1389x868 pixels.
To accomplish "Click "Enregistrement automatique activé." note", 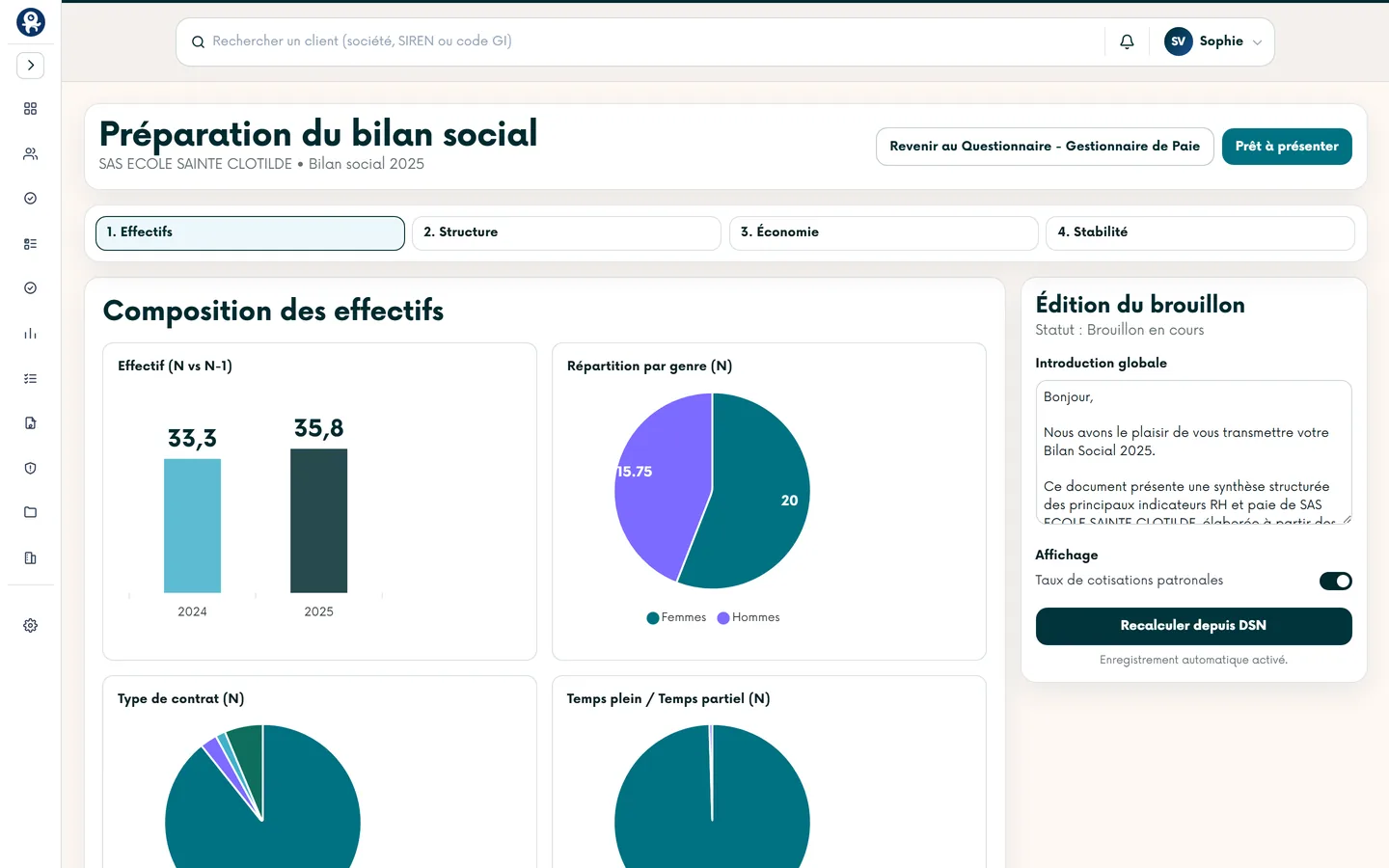I will 1193,661.
